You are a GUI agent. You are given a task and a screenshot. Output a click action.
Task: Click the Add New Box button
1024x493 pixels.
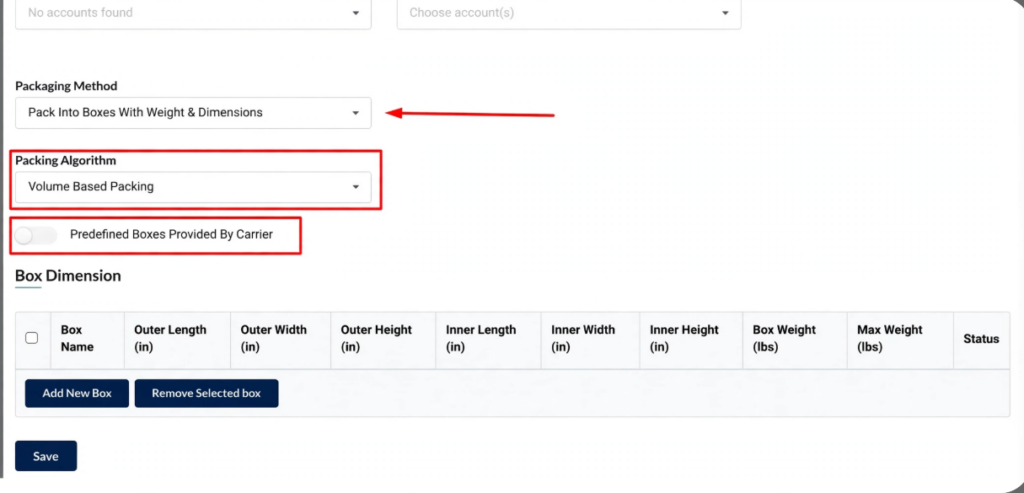[x=77, y=393]
